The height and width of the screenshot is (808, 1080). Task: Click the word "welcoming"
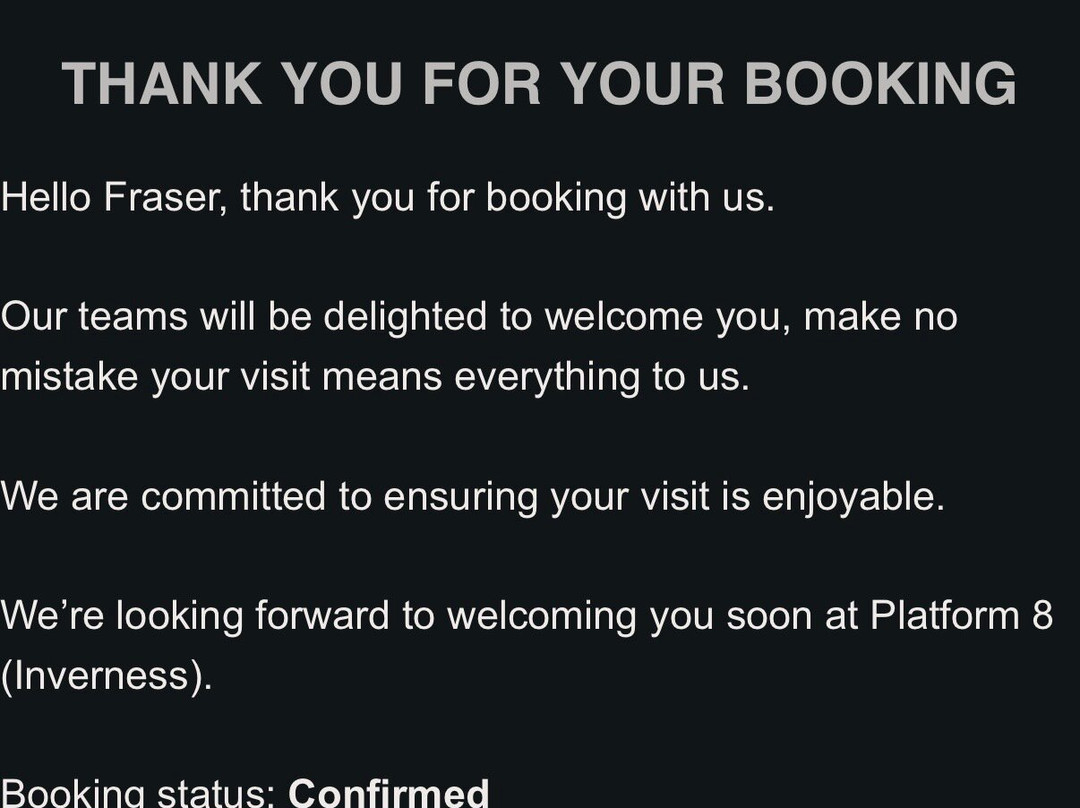(x=541, y=616)
